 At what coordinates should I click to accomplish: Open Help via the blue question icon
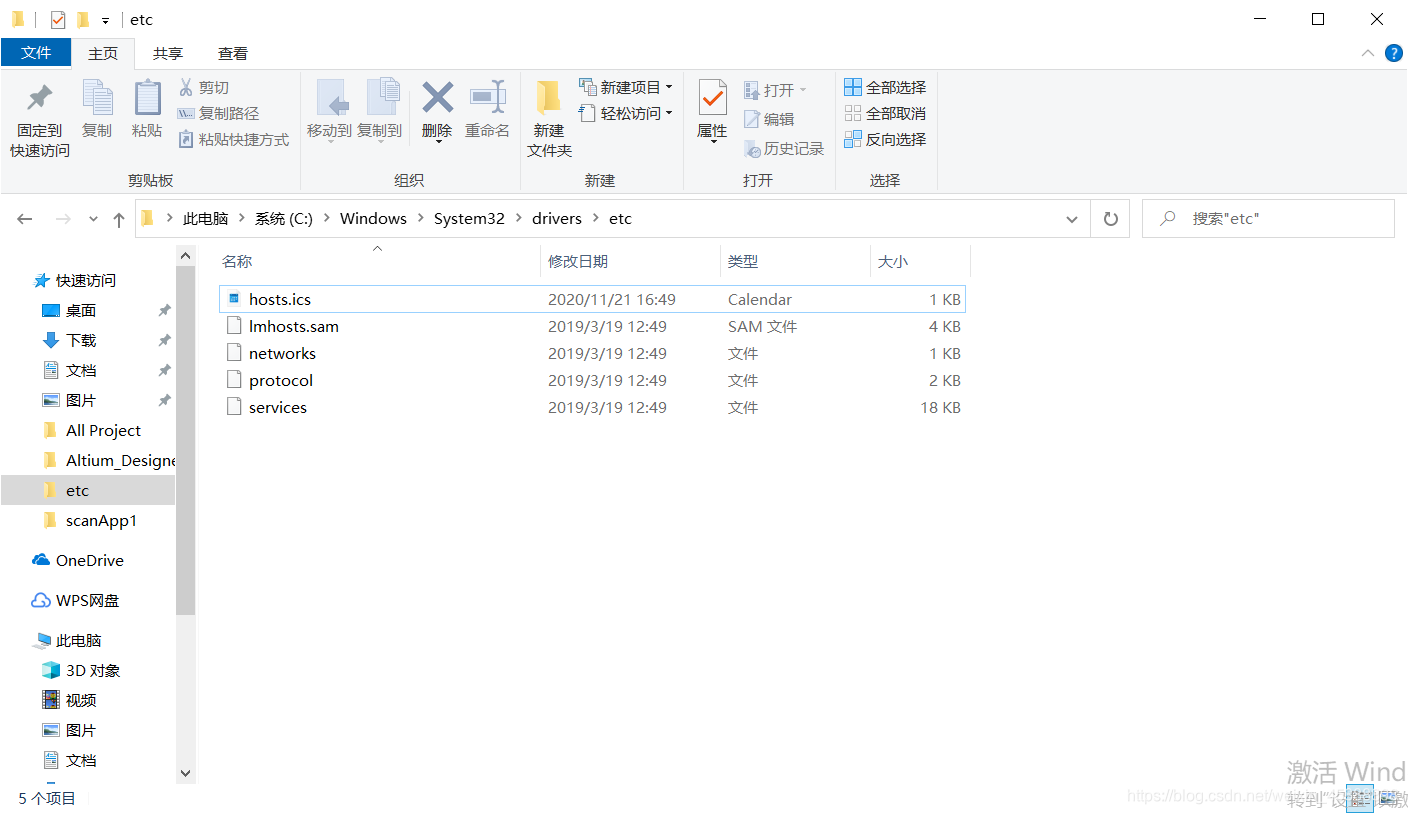[1393, 54]
